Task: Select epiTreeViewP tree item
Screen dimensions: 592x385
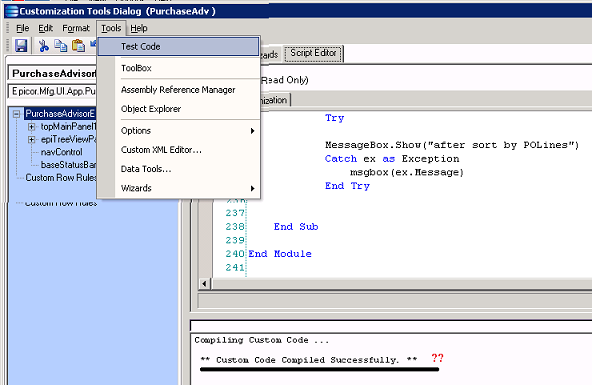Action: click(68, 139)
